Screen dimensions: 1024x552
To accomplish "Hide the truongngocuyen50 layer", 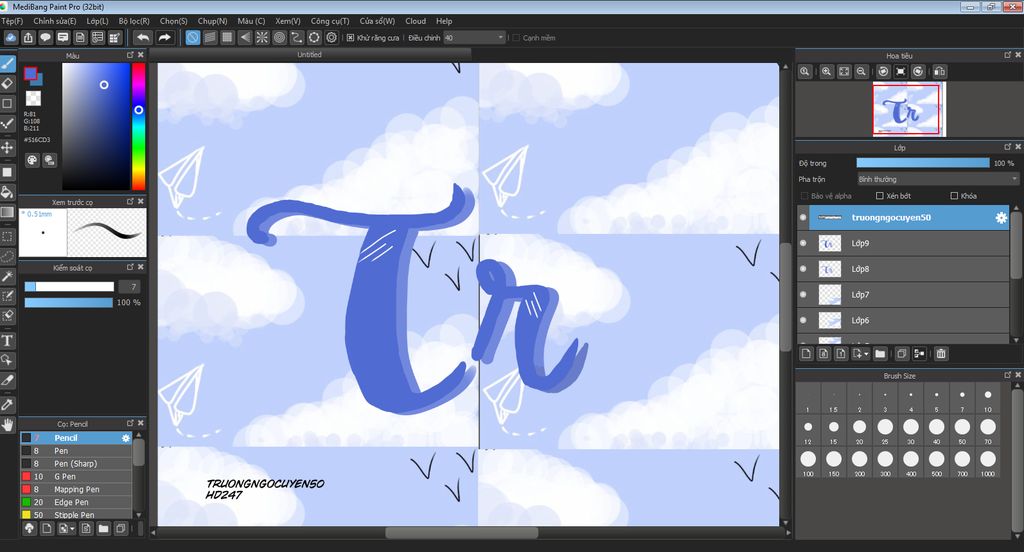I will [803, 218].
